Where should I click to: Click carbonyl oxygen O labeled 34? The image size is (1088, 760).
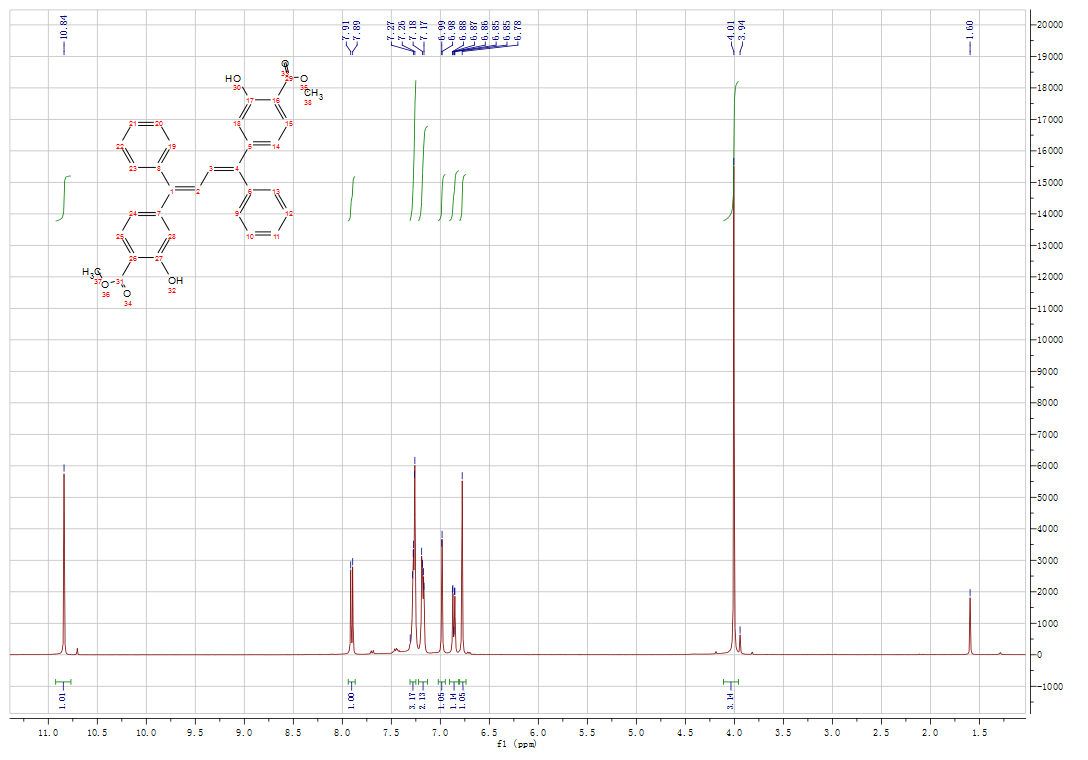point(127,294)
